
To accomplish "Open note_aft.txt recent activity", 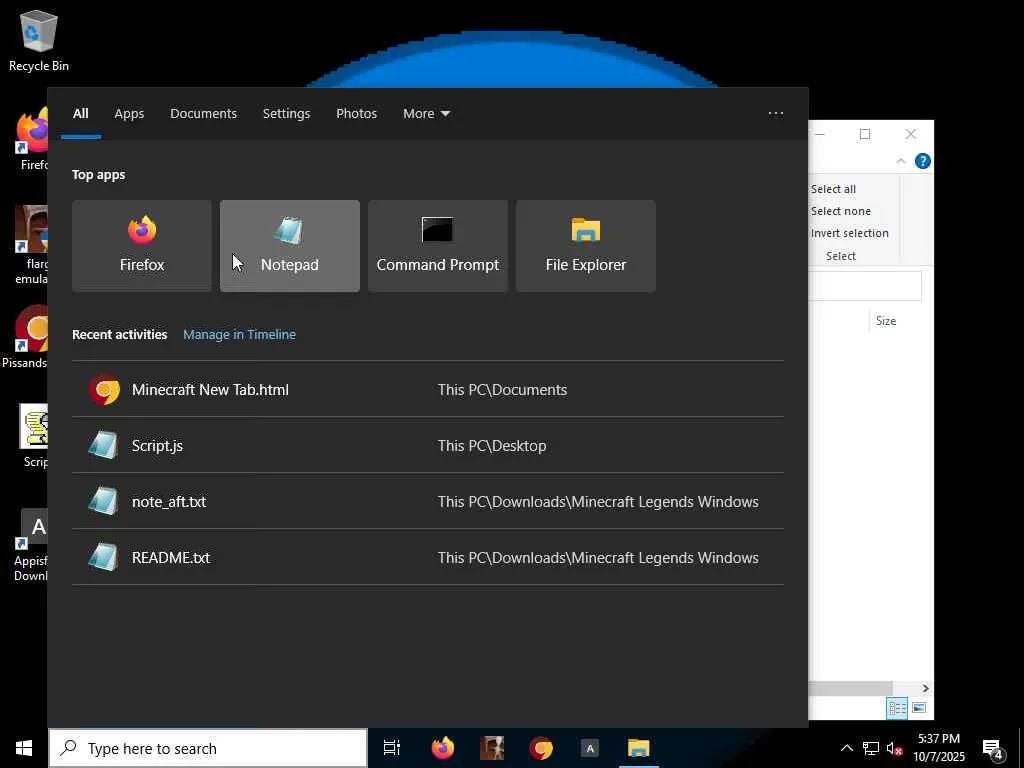I will pos(428,502).
